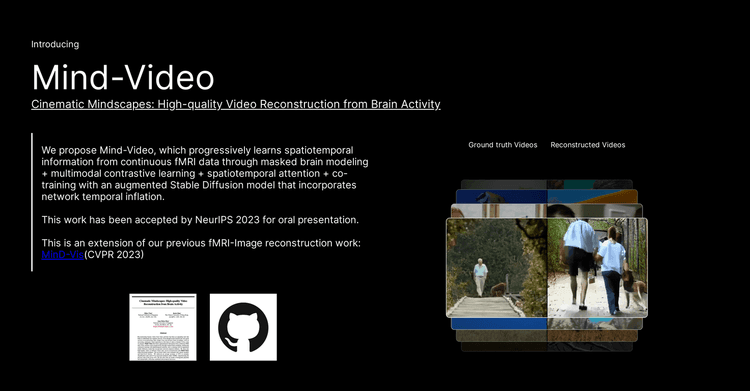Click the ground truth video of man on path

click(x=496, y=268)
